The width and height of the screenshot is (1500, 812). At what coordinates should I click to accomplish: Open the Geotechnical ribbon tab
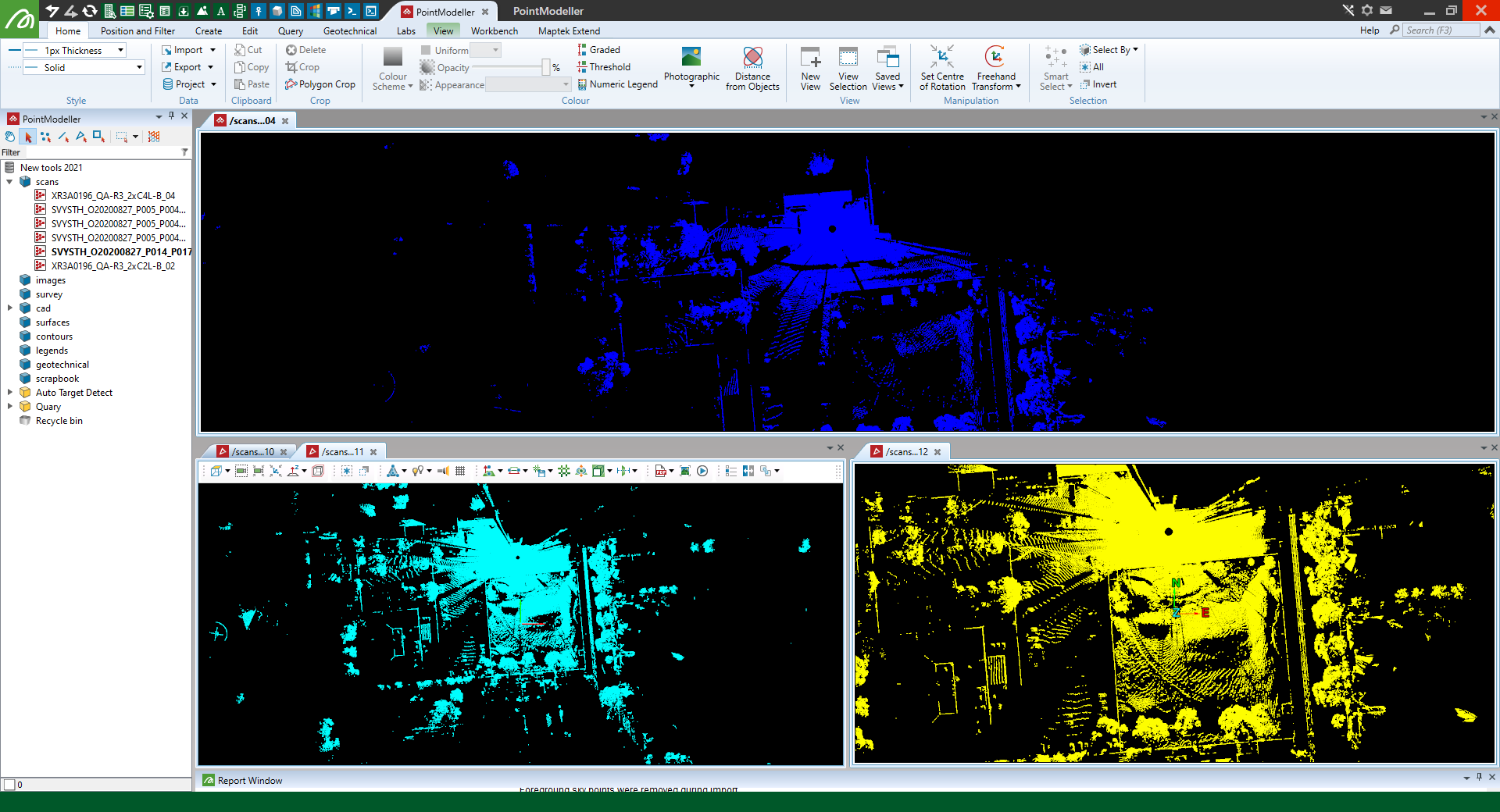[x=349, y=31]
